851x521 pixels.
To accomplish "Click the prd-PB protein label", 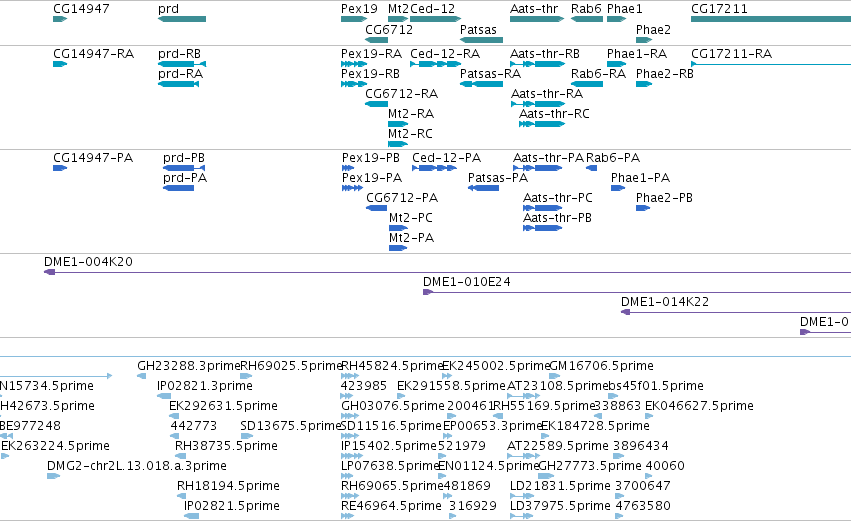I will point(184,158).
